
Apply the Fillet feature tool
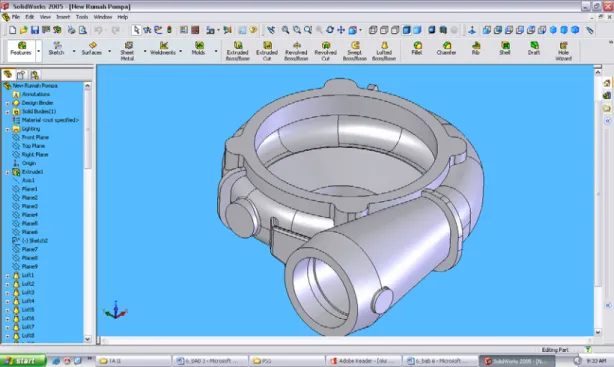click(x=417, y=49)
